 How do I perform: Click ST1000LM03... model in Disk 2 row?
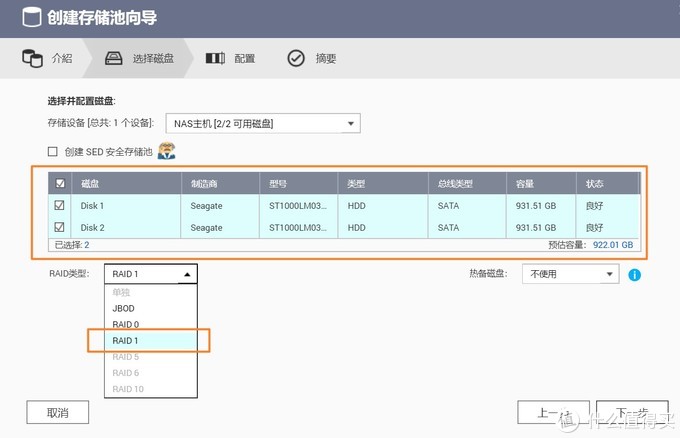(298, 228)
